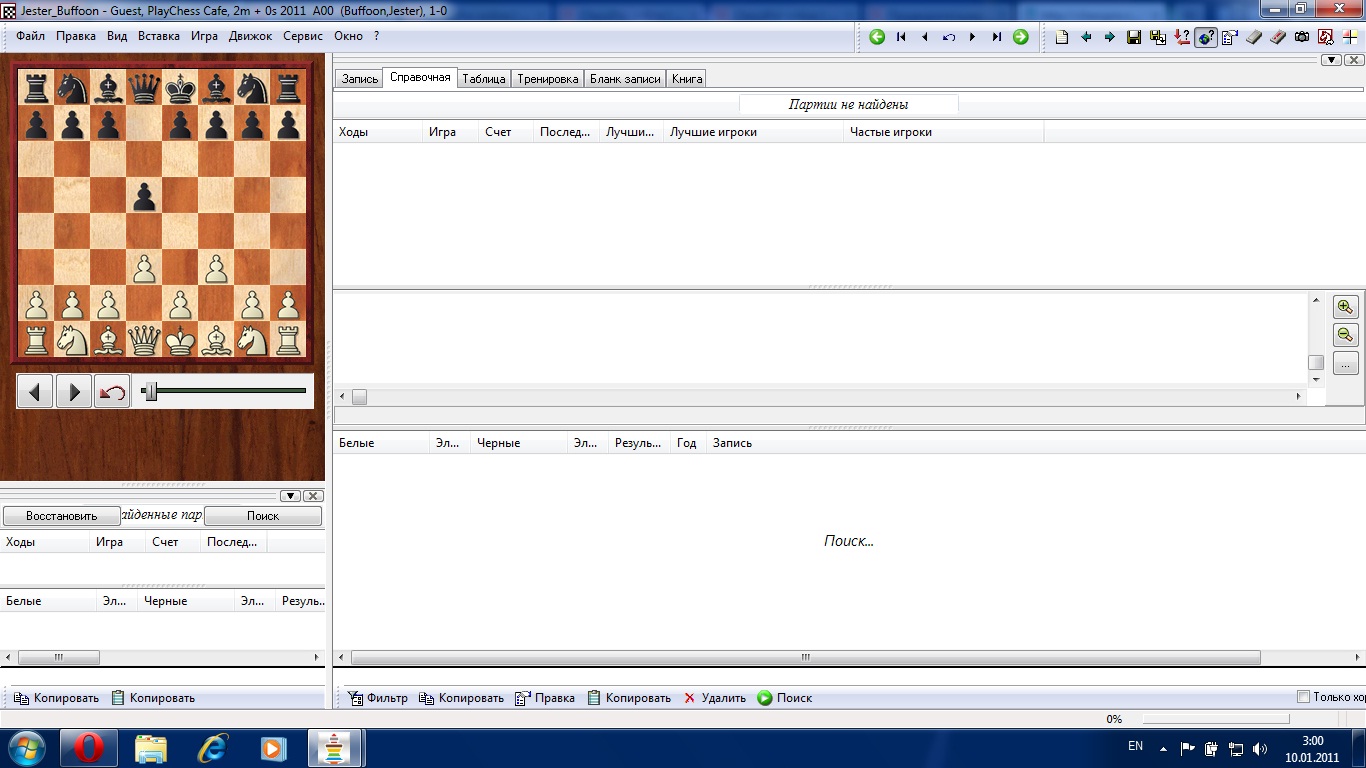Image resolution: width=1366 pixels, height=768 pixels.
Task: Switch to the 'Тренировка' tab
Action: [x=547, y=79]
